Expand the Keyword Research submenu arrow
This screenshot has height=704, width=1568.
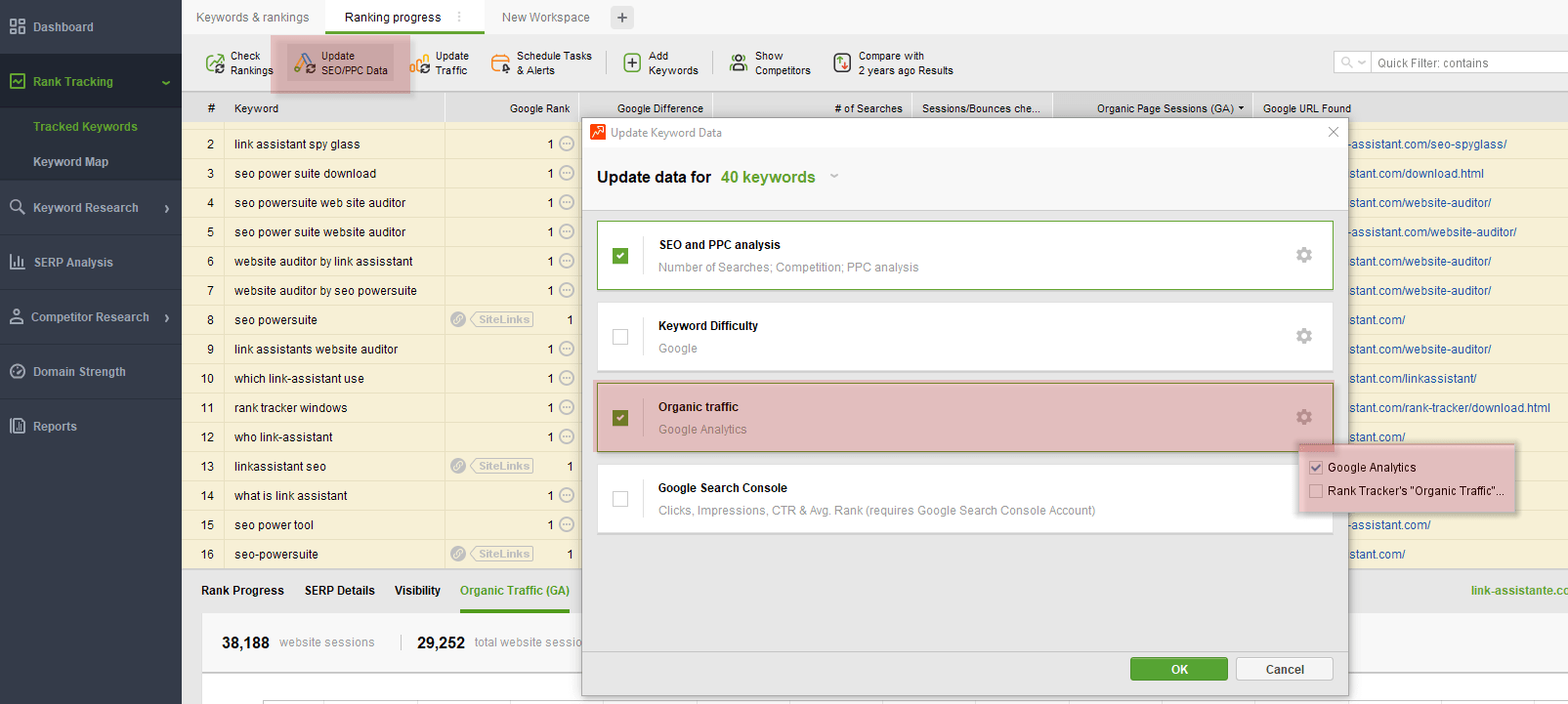[167, 208]
